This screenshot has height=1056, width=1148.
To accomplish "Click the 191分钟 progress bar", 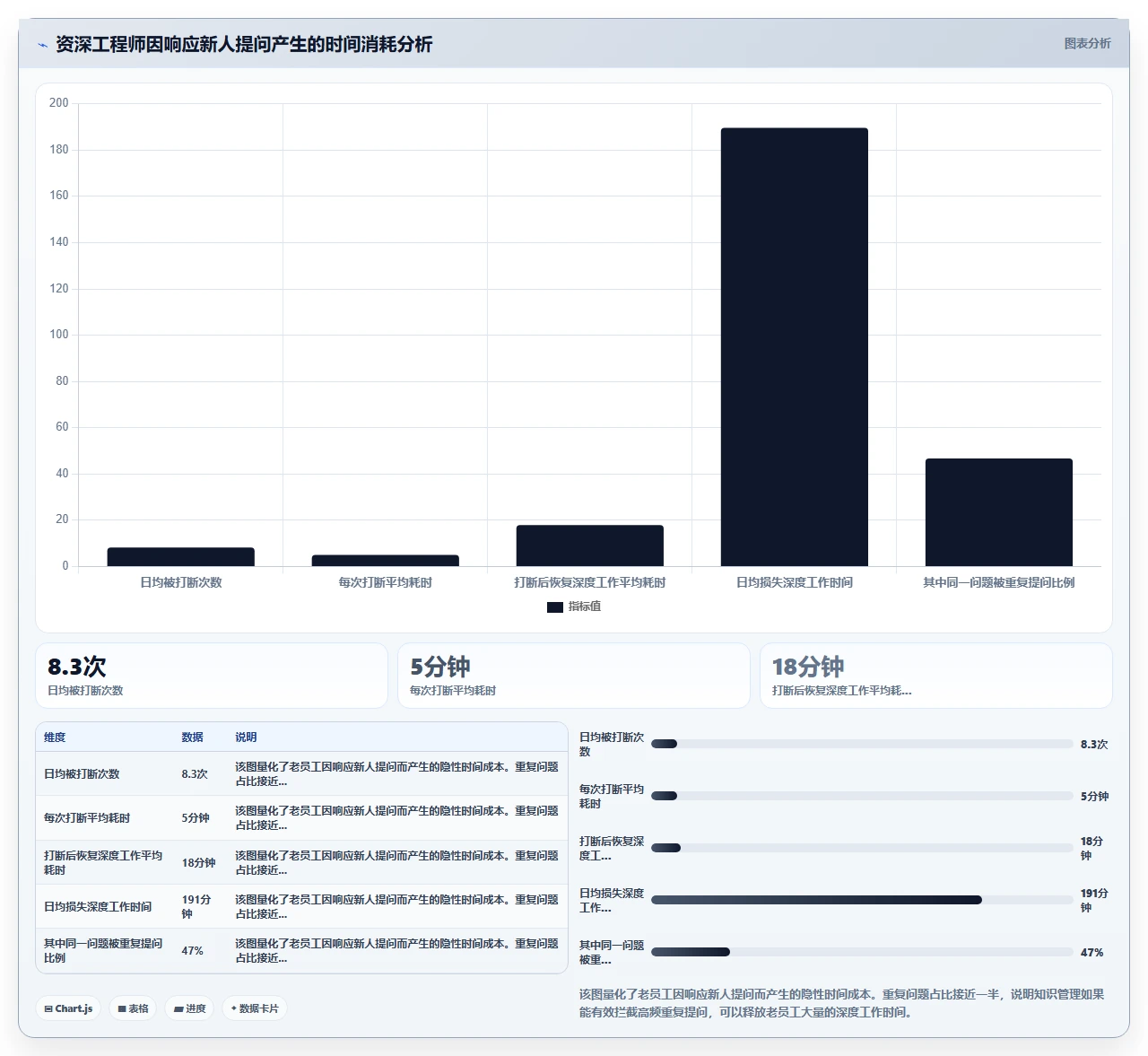I will pos(862,900).
